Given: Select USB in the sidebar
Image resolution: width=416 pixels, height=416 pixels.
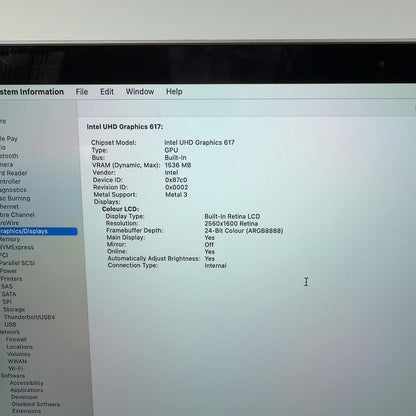Looking at the screenshot, I should 10,324.
